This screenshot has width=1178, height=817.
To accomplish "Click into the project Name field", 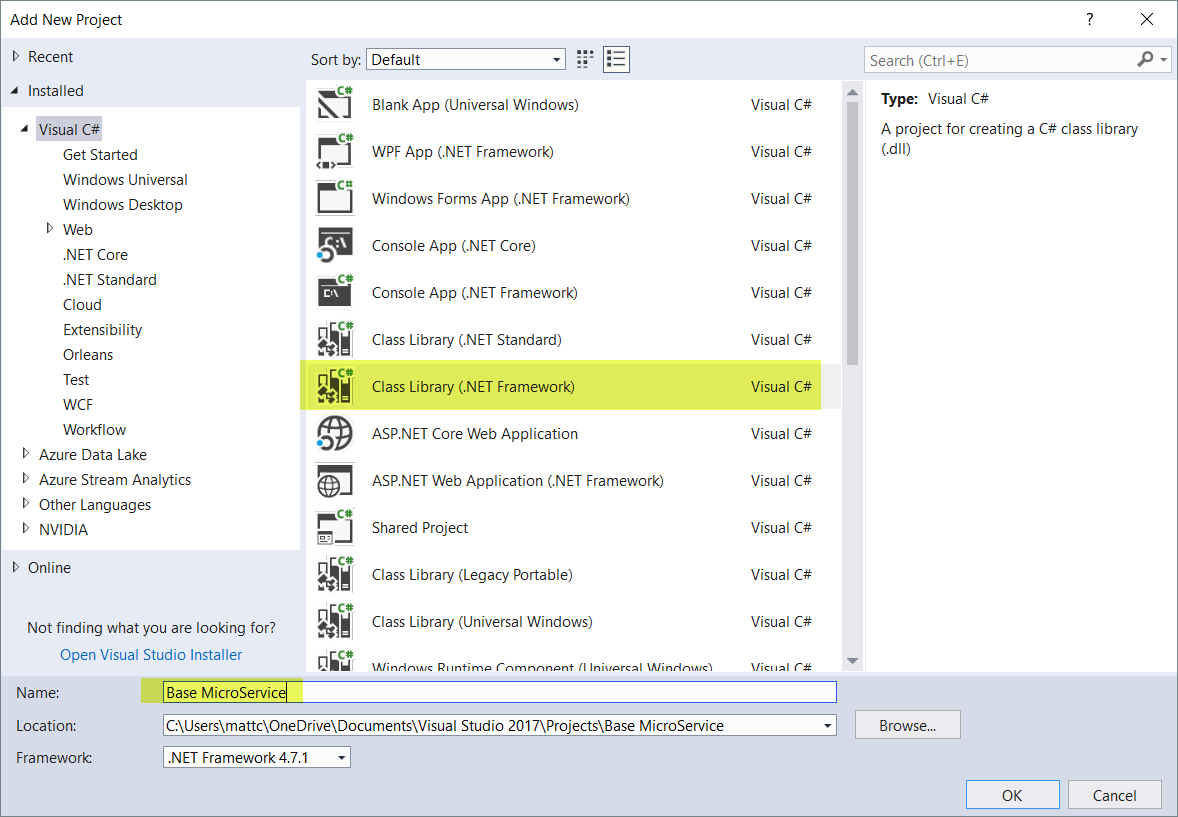I will pyautogui.click(x=500, y=692).
